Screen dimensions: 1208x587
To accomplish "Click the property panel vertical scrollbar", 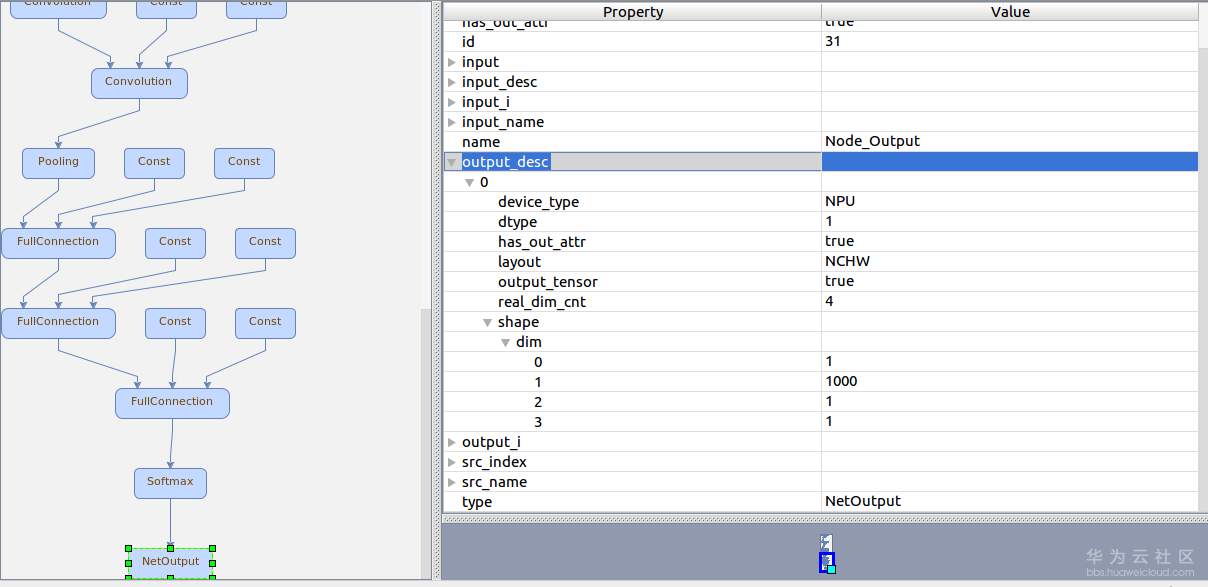I will (x=1202, y=250).
